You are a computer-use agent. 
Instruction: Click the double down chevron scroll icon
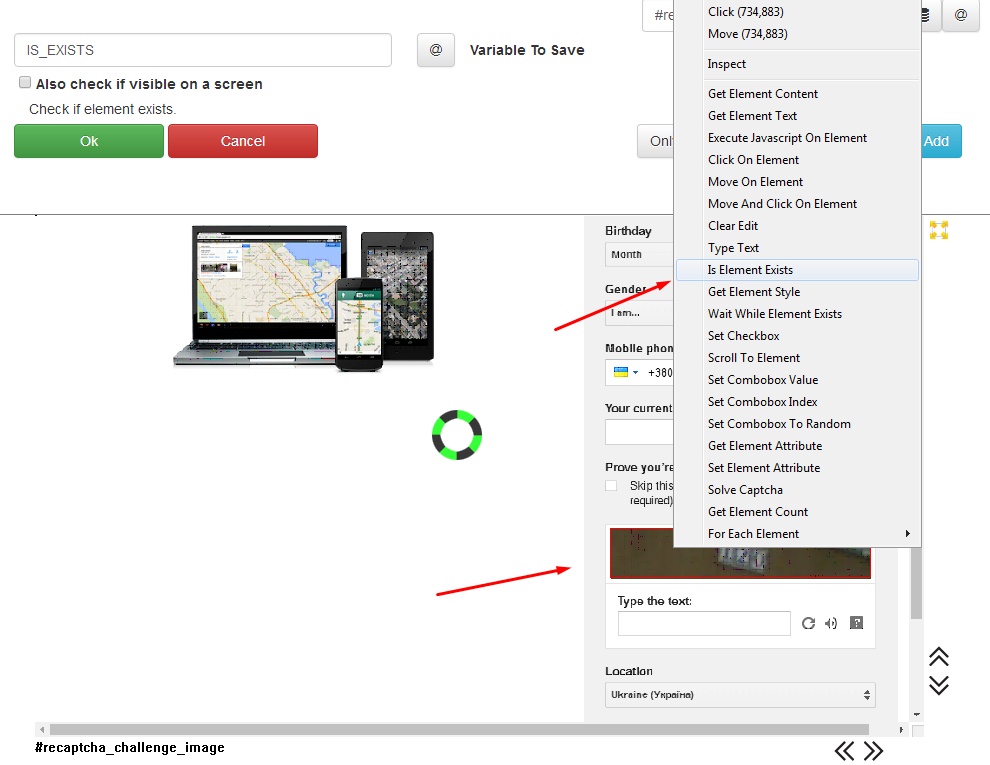938,685
